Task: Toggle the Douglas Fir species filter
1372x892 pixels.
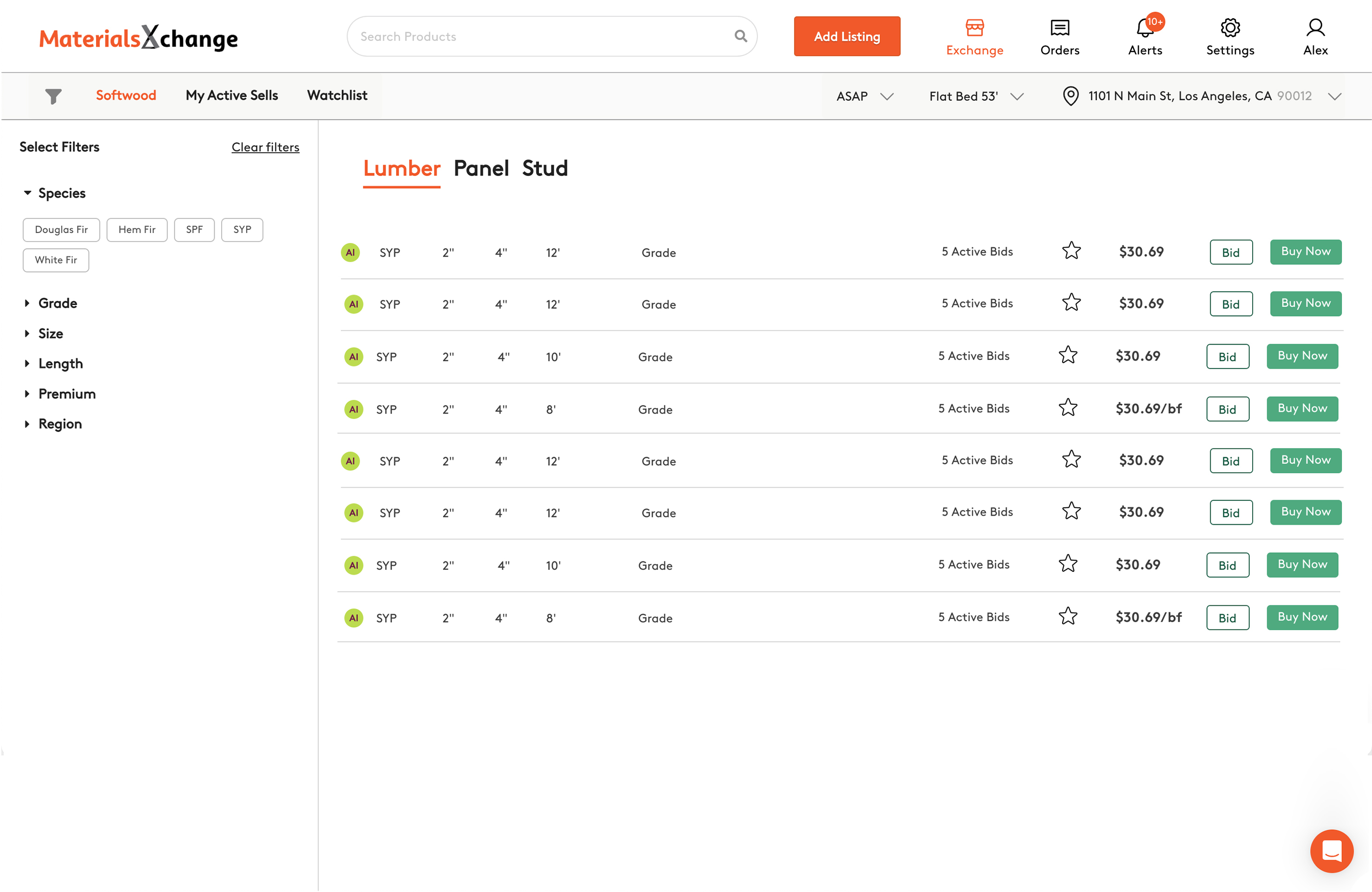Action: coord(61,230)
